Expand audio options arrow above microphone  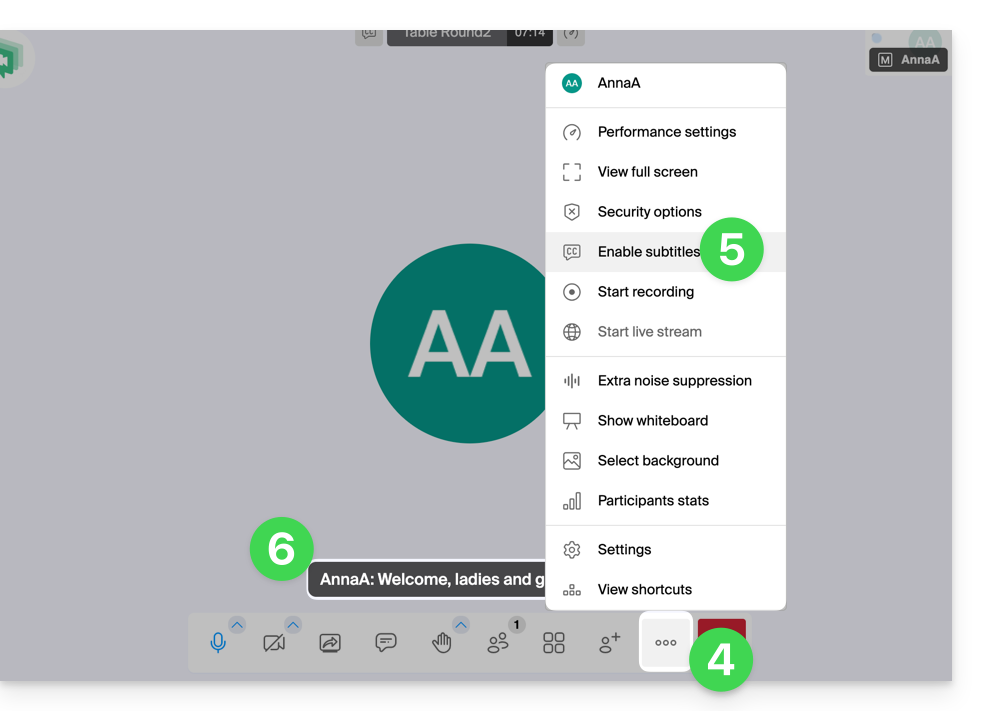[237, 625]
